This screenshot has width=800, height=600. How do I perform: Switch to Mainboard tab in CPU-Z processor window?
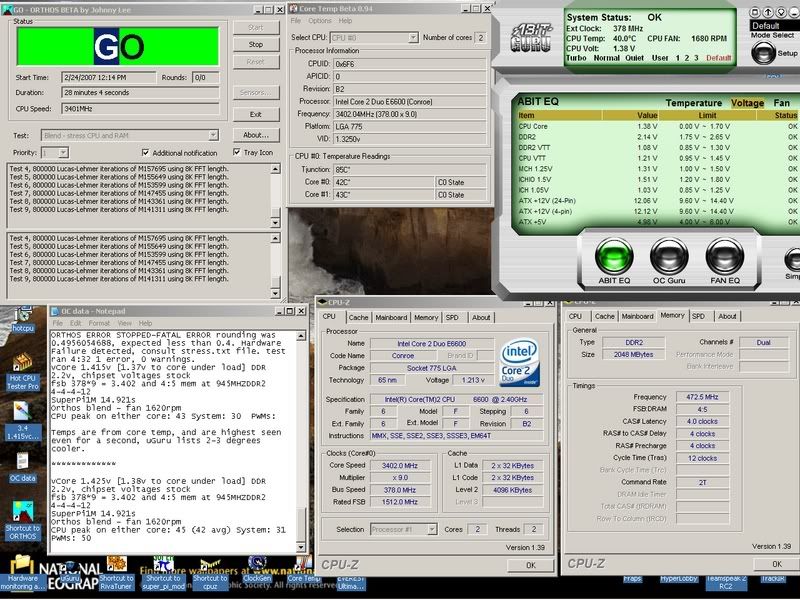coord(391,317)
